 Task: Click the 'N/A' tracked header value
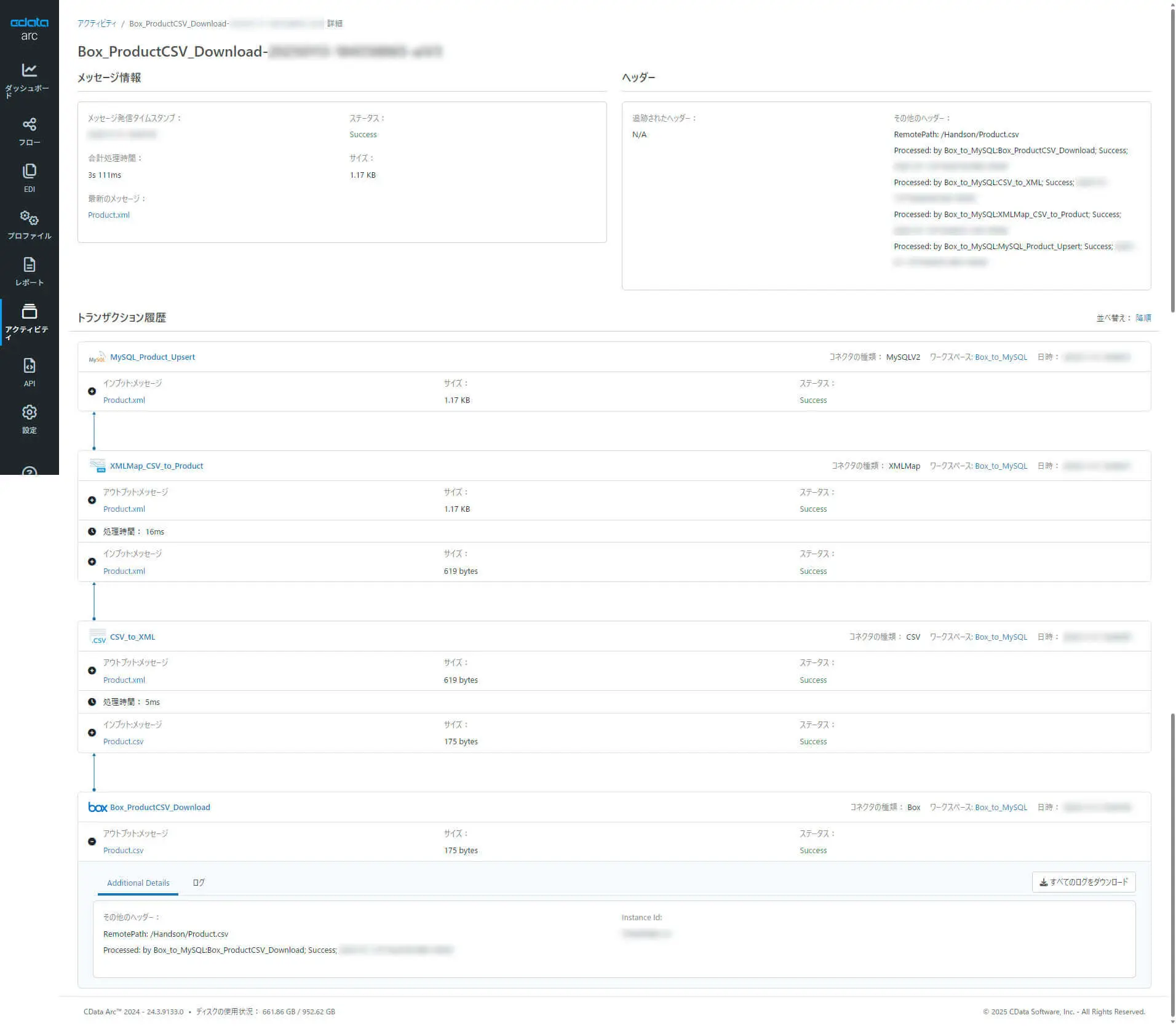click(x=639, y=135)
